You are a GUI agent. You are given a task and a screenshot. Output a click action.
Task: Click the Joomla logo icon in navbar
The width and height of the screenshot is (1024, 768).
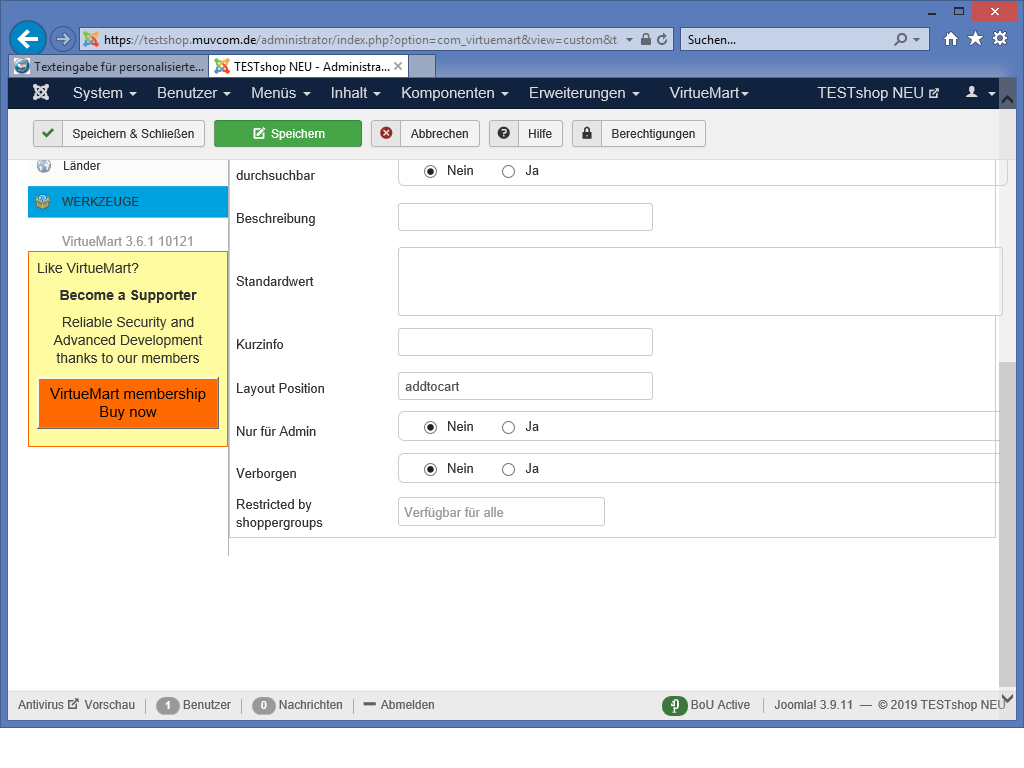point(41,93)
